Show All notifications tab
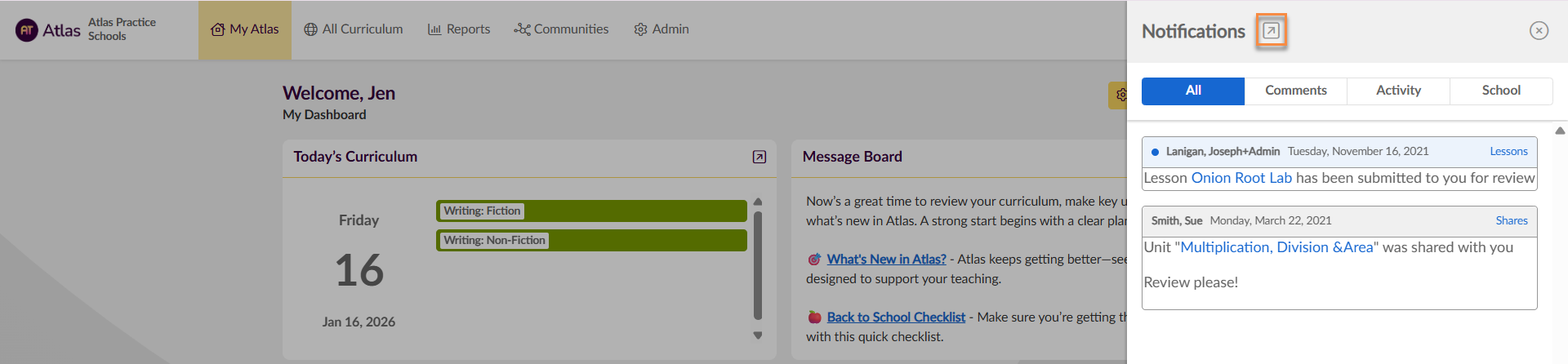This screenshot has width=1568, height=364. click(x=1192, y=91)
